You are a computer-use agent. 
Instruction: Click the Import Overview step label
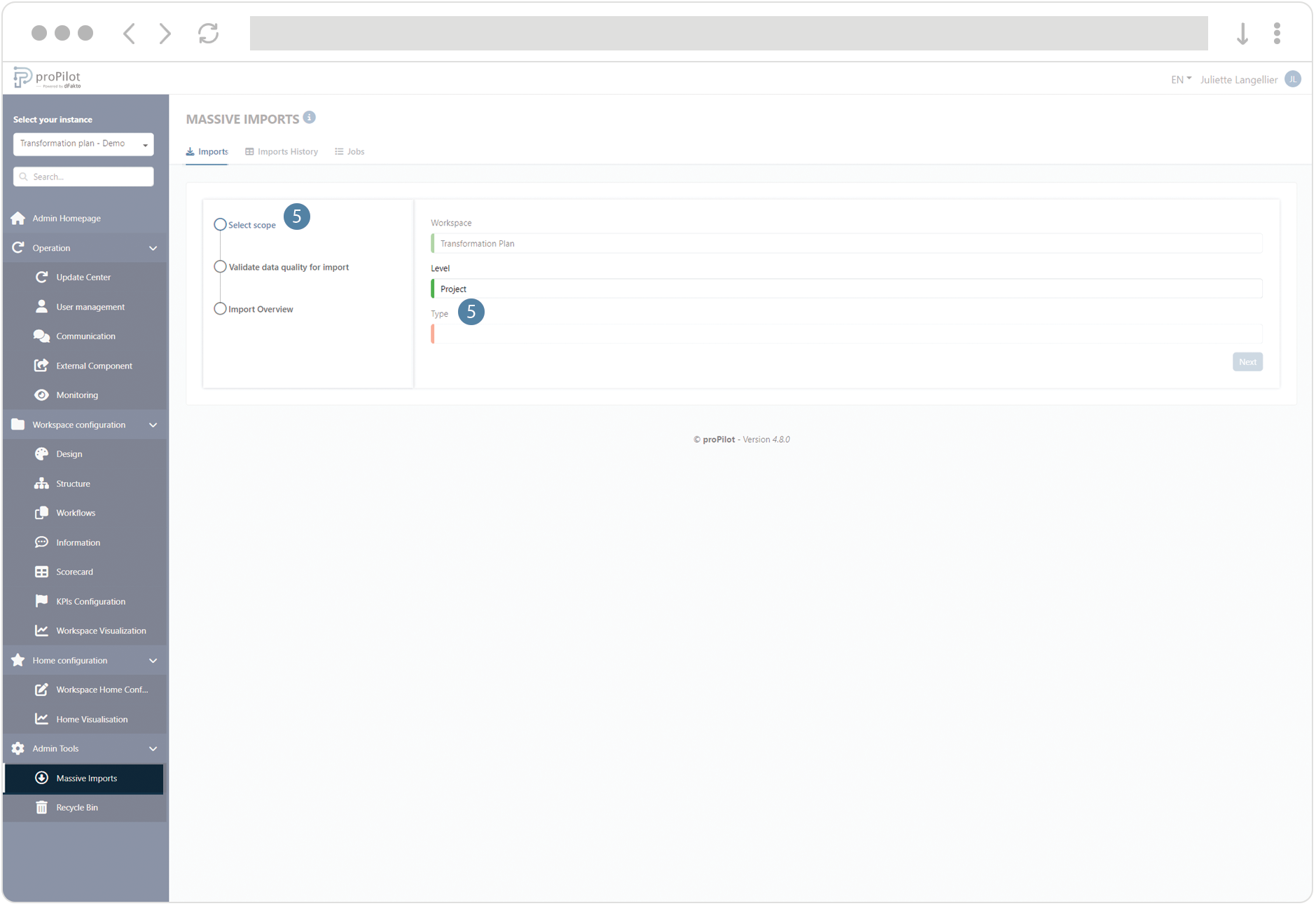coord(261,310)
